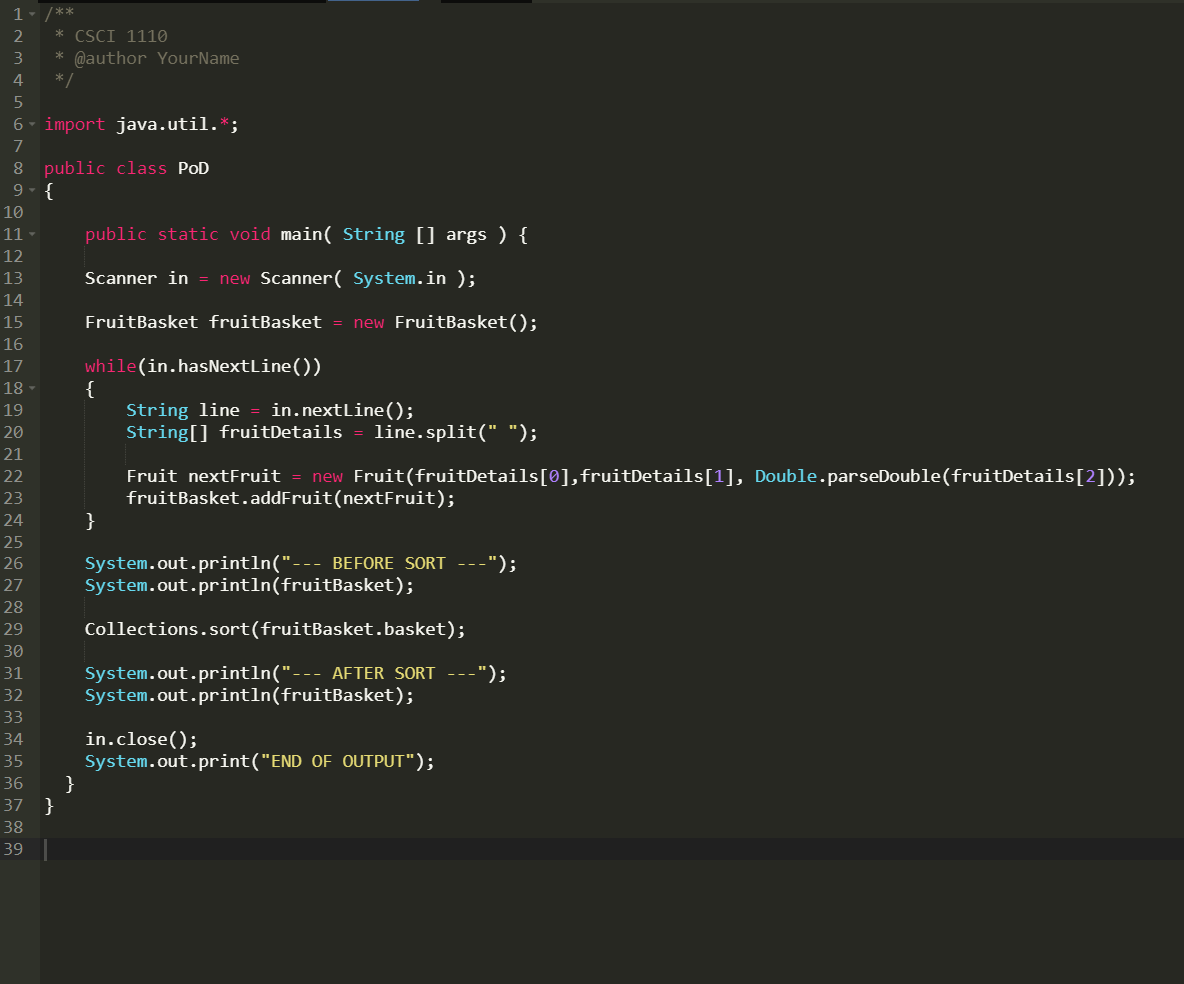Click 'line.split(" ");' on line 20
1184x984 pixels.
(x=456, y=432)
